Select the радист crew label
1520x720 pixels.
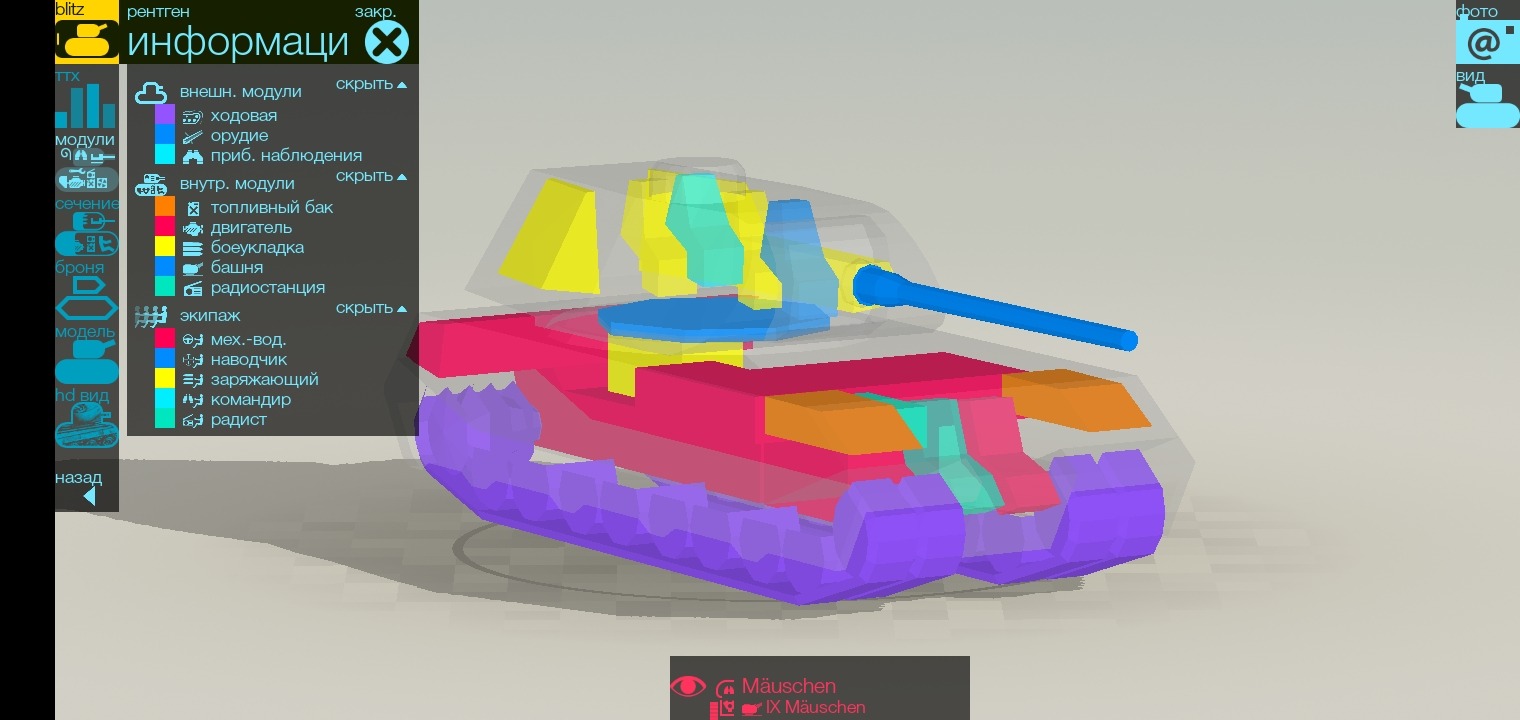239,420
